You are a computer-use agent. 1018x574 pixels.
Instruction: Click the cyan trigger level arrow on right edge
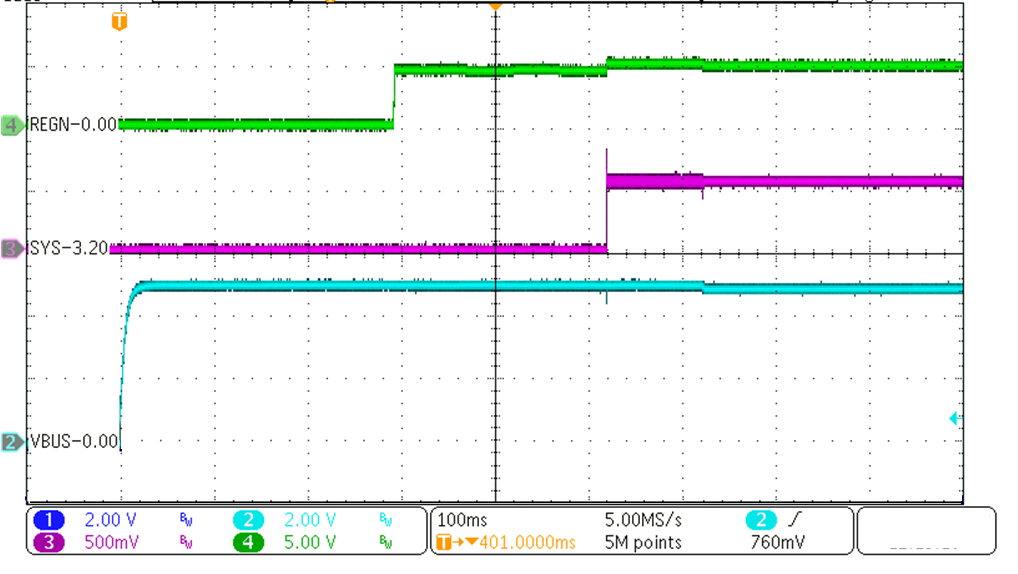click(x=954, y=419)
